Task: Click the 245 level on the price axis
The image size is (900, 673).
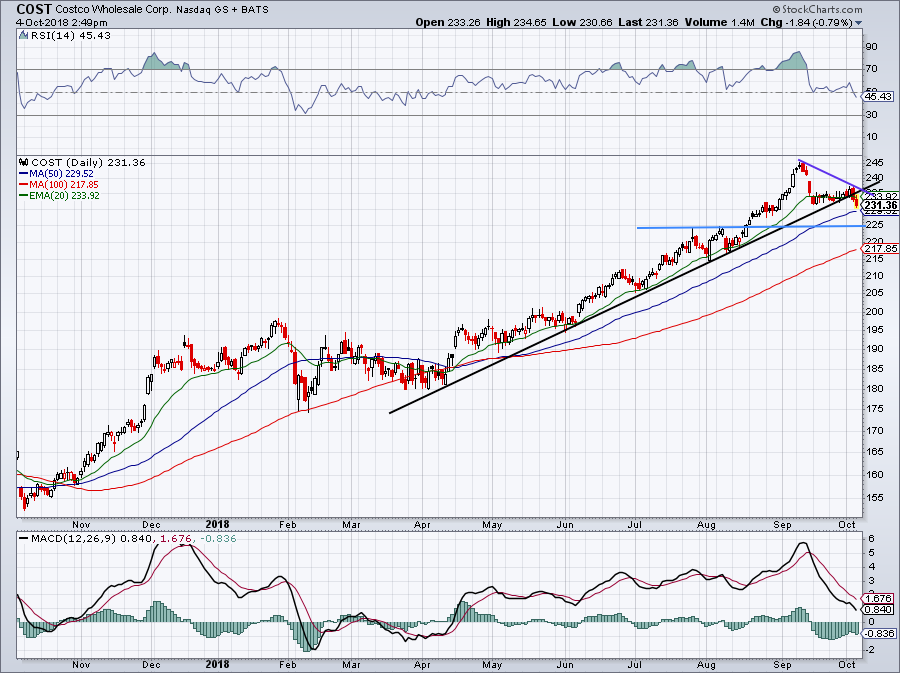Action: point(875,162)
